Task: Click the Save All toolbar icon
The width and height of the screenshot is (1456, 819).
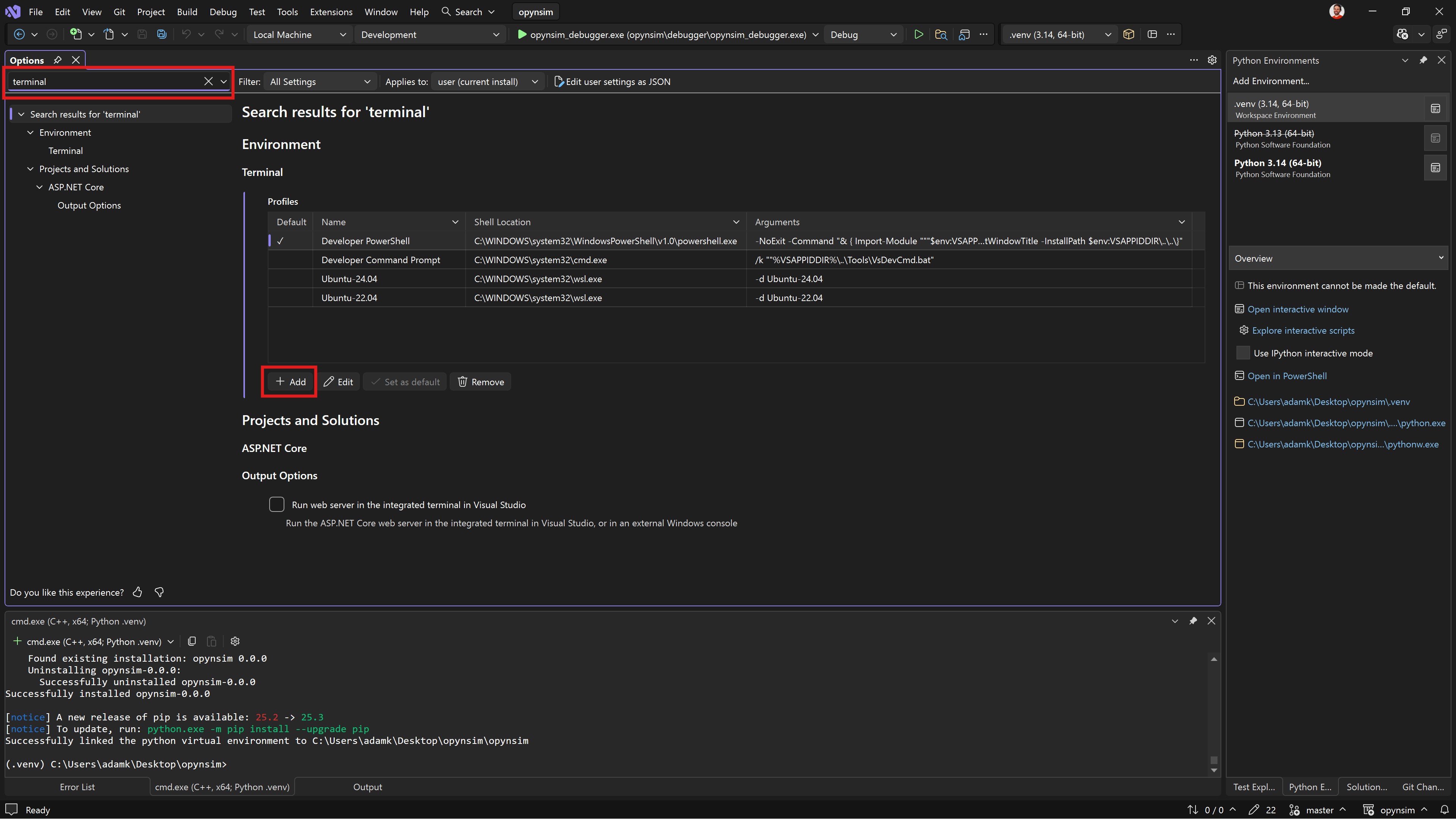Action: [x=162, y=35]
